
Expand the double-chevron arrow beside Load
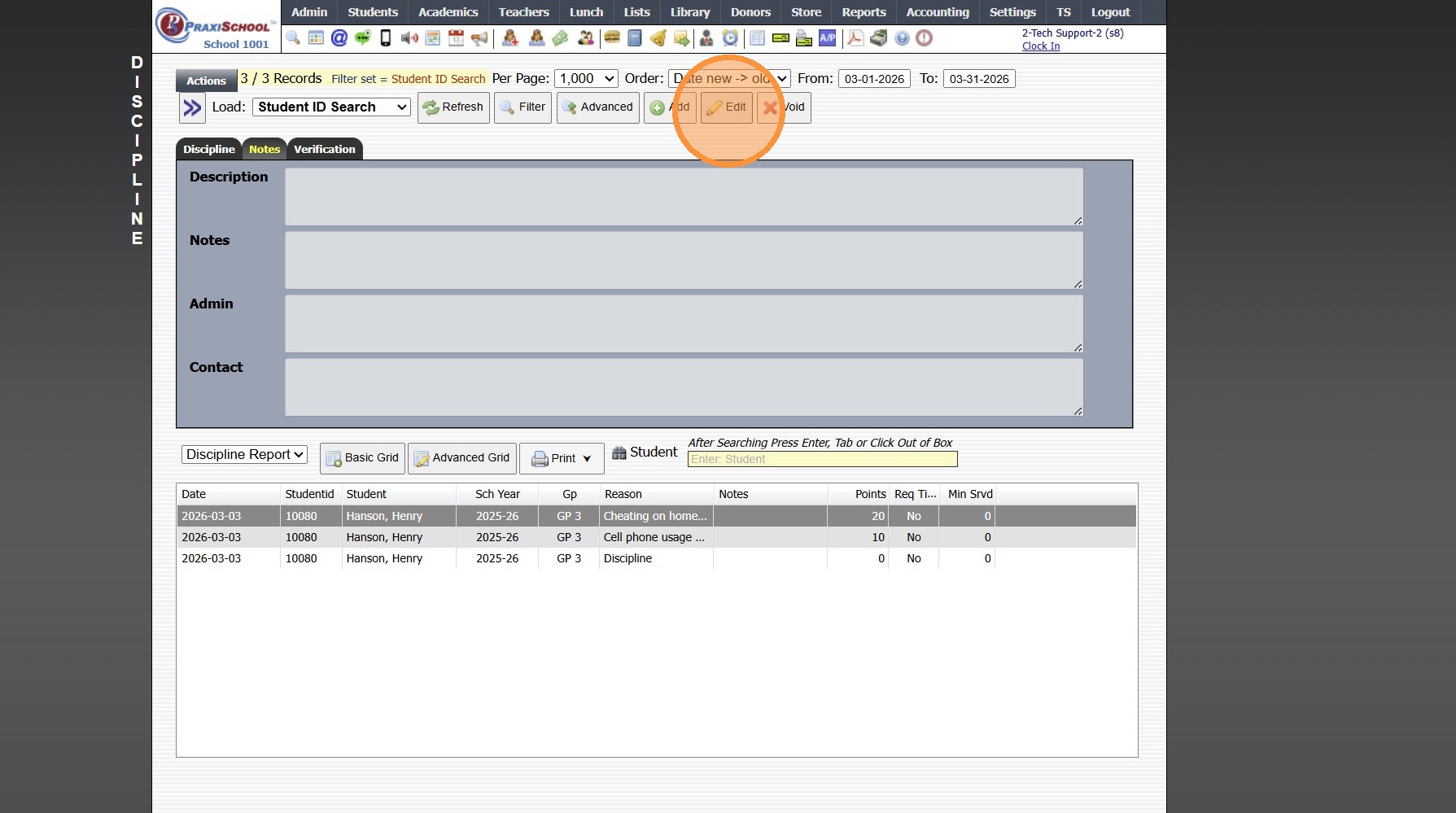click(192, 107)
